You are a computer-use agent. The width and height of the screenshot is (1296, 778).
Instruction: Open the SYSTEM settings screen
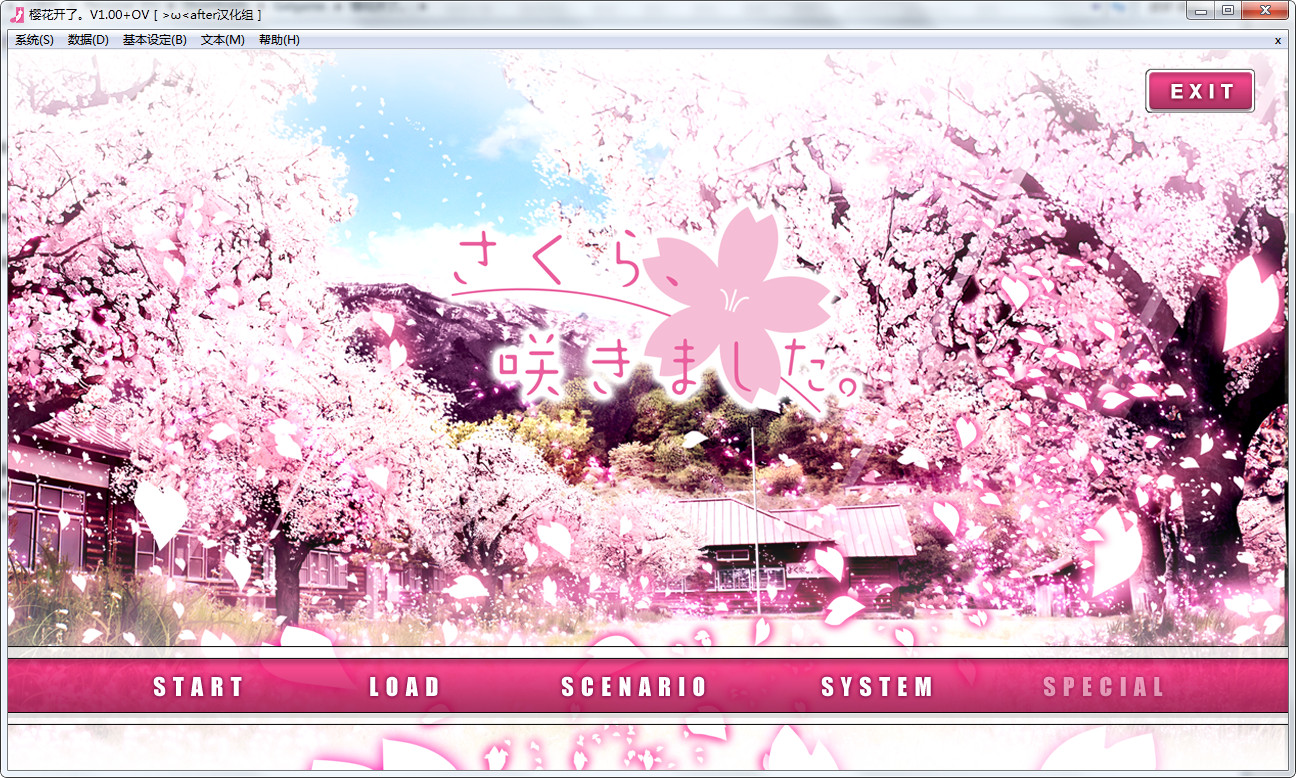pyautogui.click(x=877, y=687)
